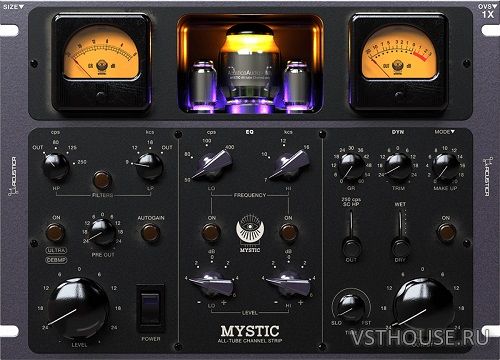Toggle the DYN section ON button
The width and height of the screenshot is (500, 360).
pos(446,232)
